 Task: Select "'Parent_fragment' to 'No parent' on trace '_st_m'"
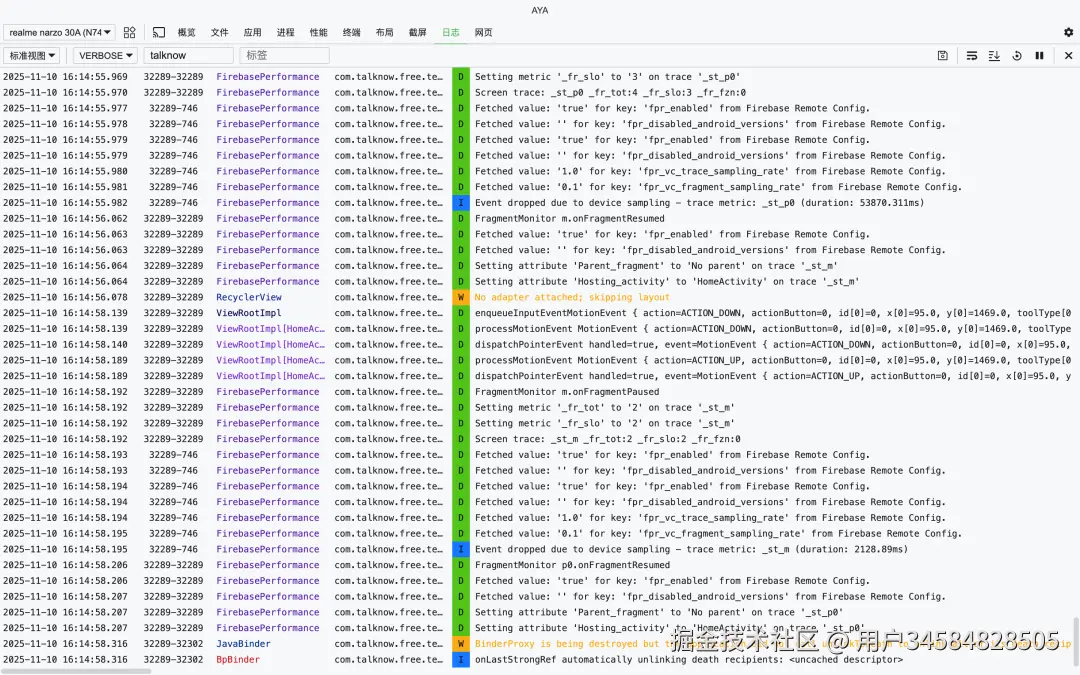pyautogui.click(x=656, y=266)
